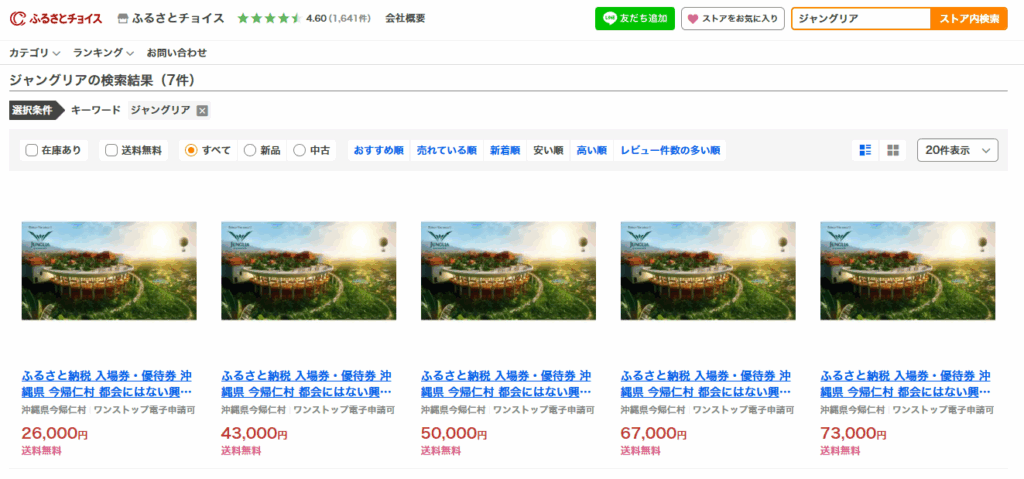Viewport: 1024px width, 479px height.
Task: Open title link of the 26,000円 item
Action: [107, 384]
